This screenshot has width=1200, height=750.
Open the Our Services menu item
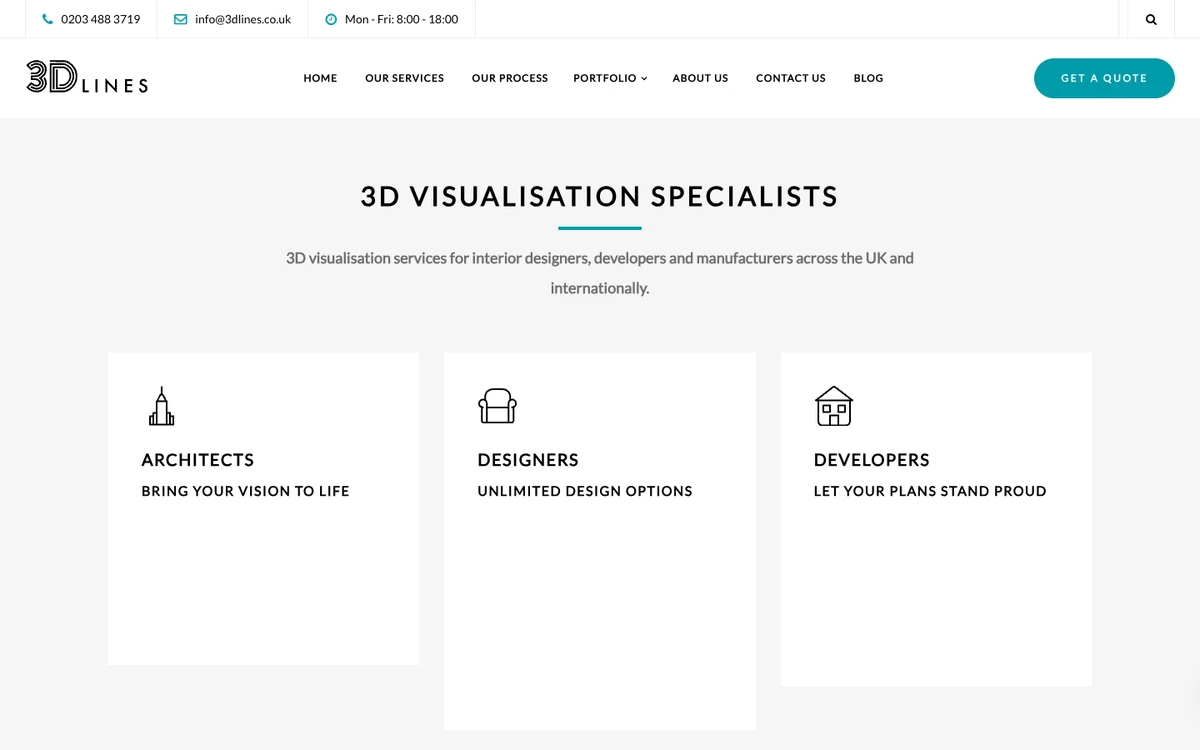(x=404, y=78)
